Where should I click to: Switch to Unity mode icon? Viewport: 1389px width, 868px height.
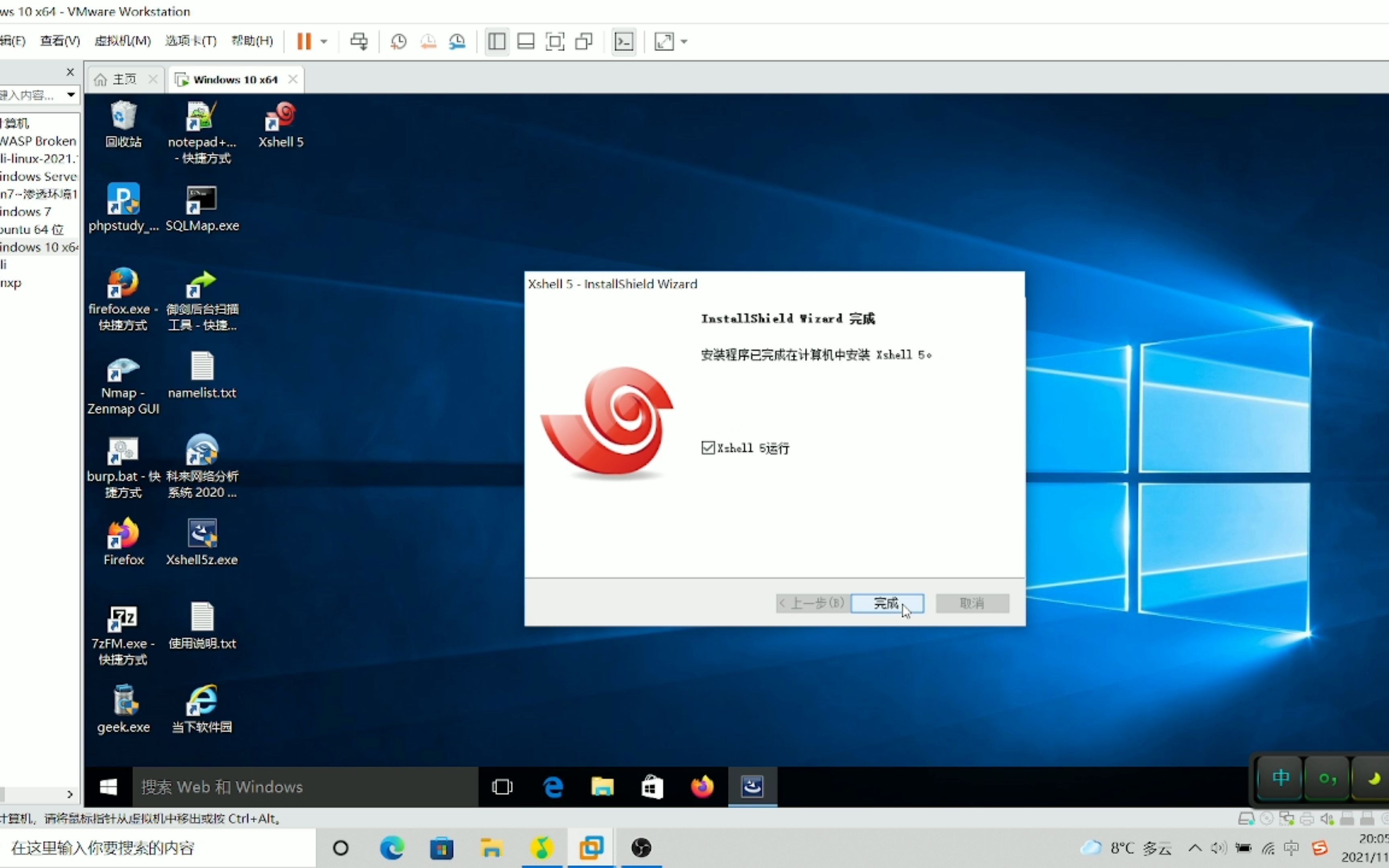point(584,41)
